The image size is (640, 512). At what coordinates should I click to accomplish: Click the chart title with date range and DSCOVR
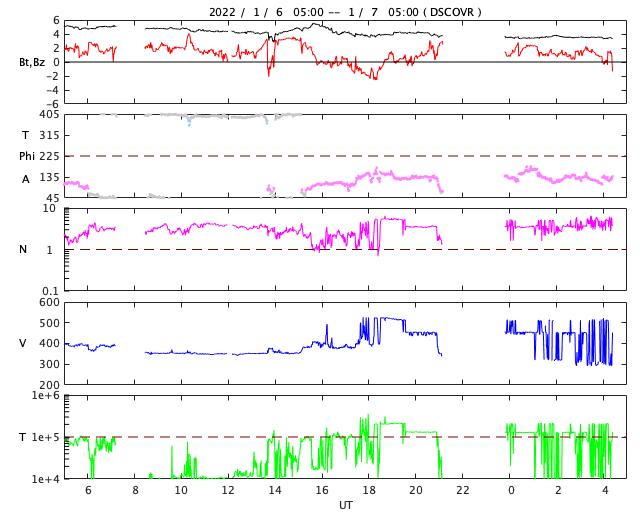click(345, 12)
